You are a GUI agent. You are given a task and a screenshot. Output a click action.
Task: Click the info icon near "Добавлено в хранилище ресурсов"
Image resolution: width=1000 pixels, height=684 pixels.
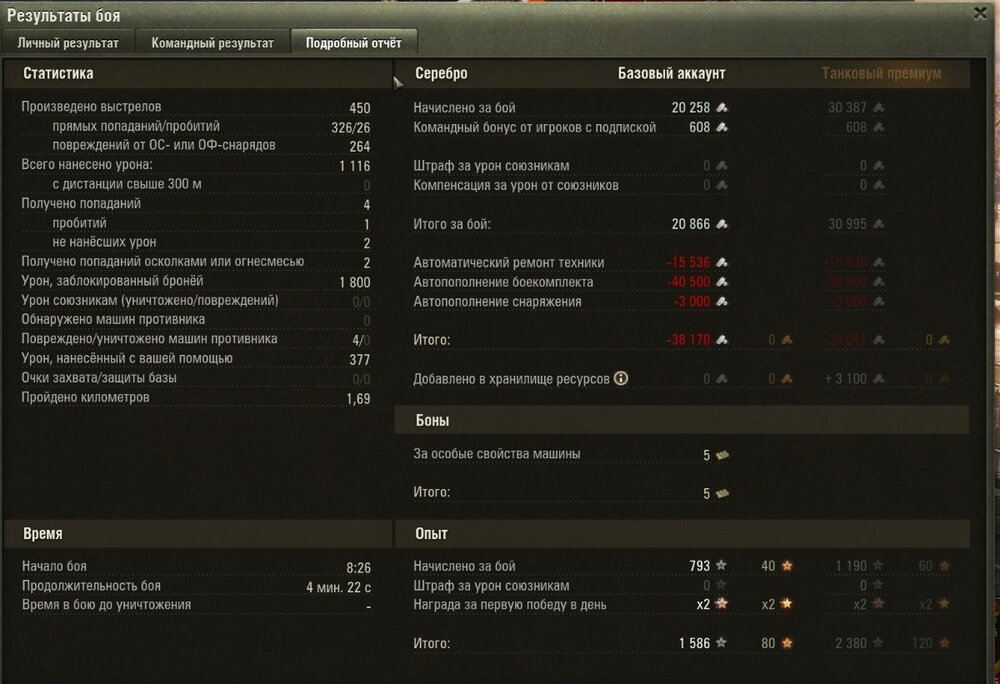pos(619,378)
